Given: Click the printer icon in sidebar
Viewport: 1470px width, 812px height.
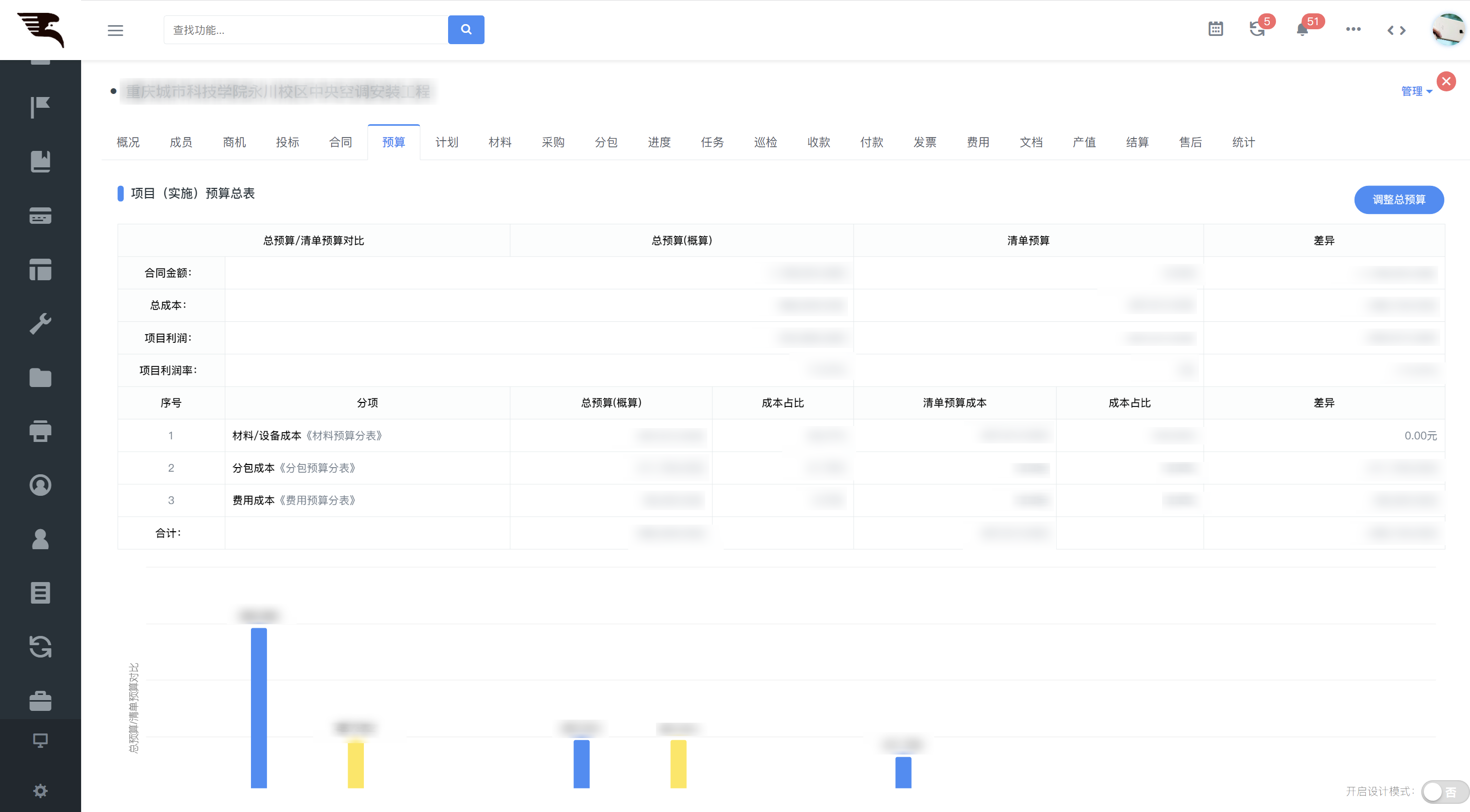Looking at the screenshot, I should 40,431.
